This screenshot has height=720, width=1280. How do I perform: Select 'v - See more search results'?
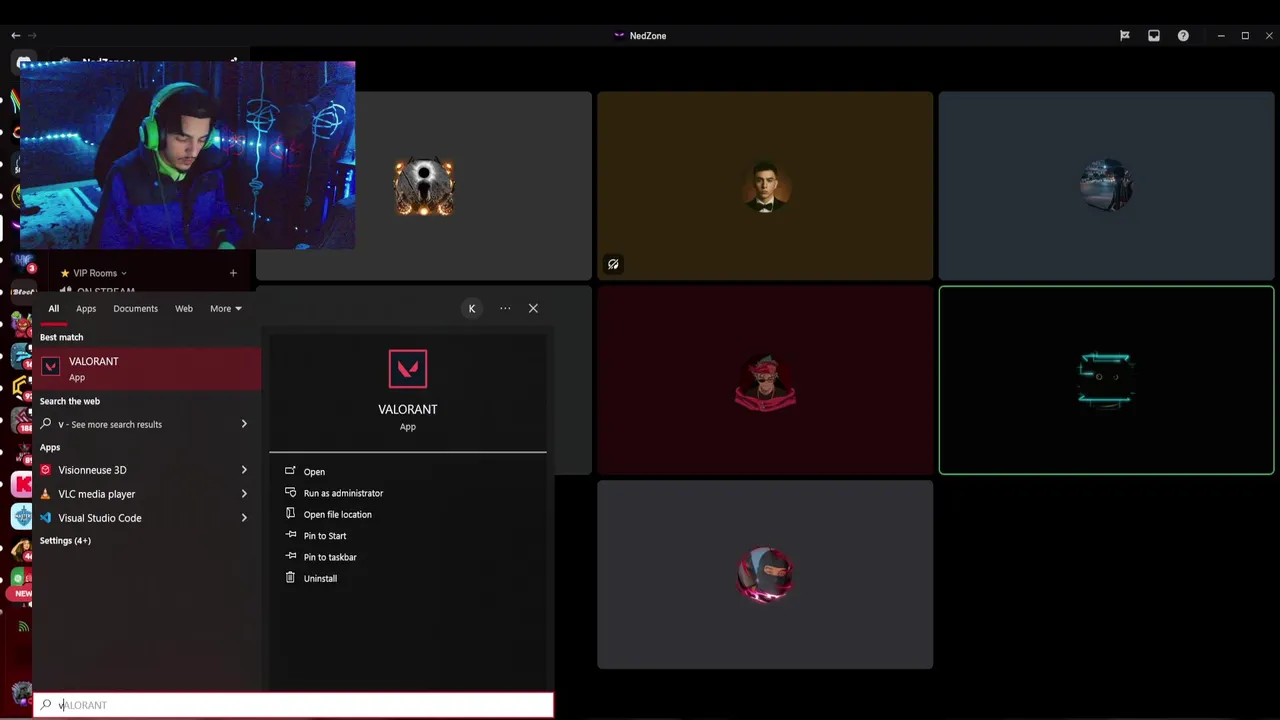tap(128, 424)
